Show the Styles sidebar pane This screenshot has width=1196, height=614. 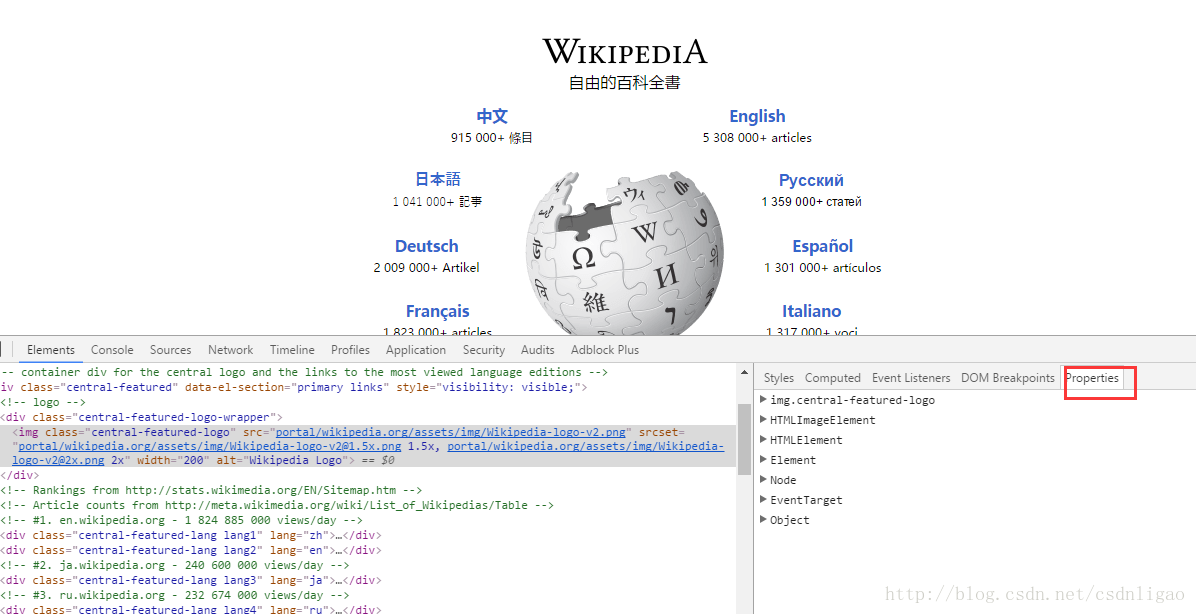click(779, 378)
